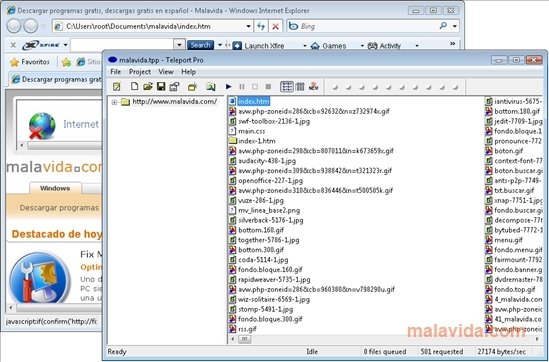Select bottom.300.gif file
Screen dimensions: 549x362
click(261, 250)
